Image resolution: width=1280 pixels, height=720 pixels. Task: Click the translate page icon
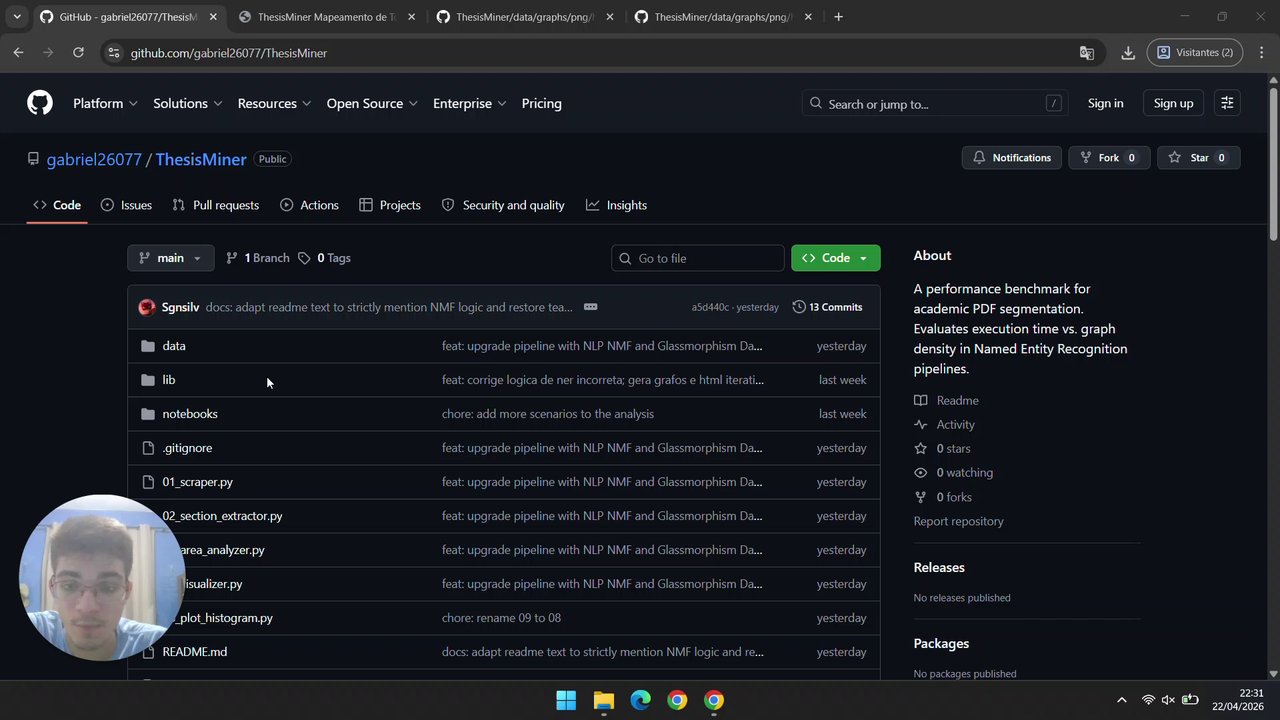click(1087, 53)
